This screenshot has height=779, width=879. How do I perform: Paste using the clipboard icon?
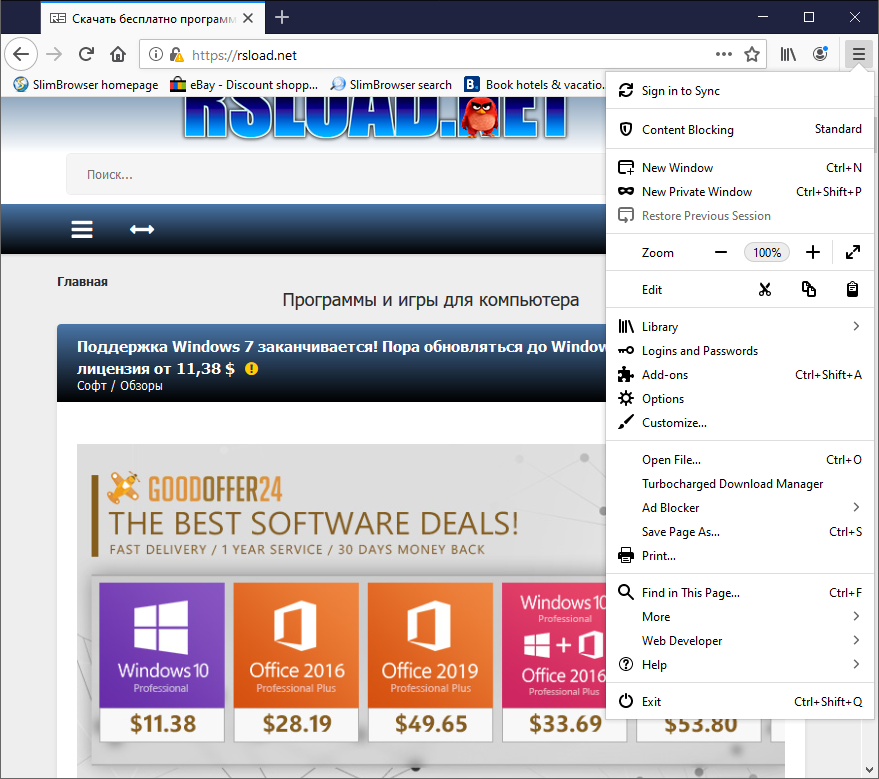(x=852, y=290)
